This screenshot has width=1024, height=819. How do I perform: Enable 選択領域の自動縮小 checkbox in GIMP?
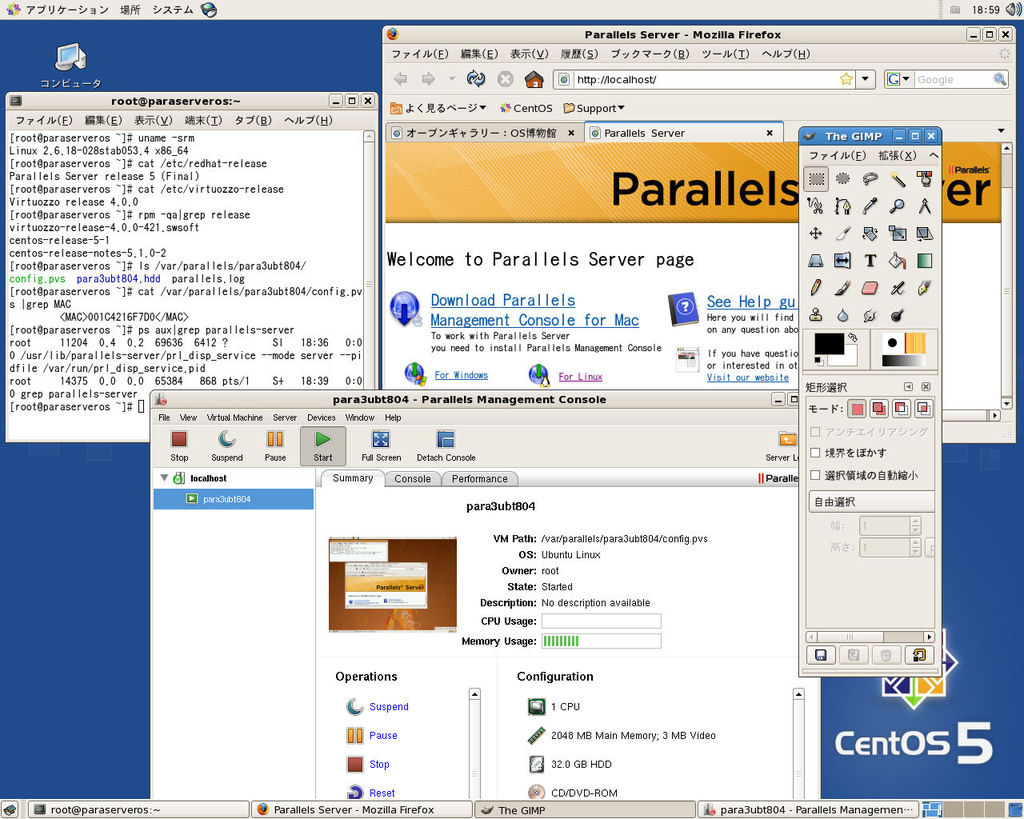(815, 475)
